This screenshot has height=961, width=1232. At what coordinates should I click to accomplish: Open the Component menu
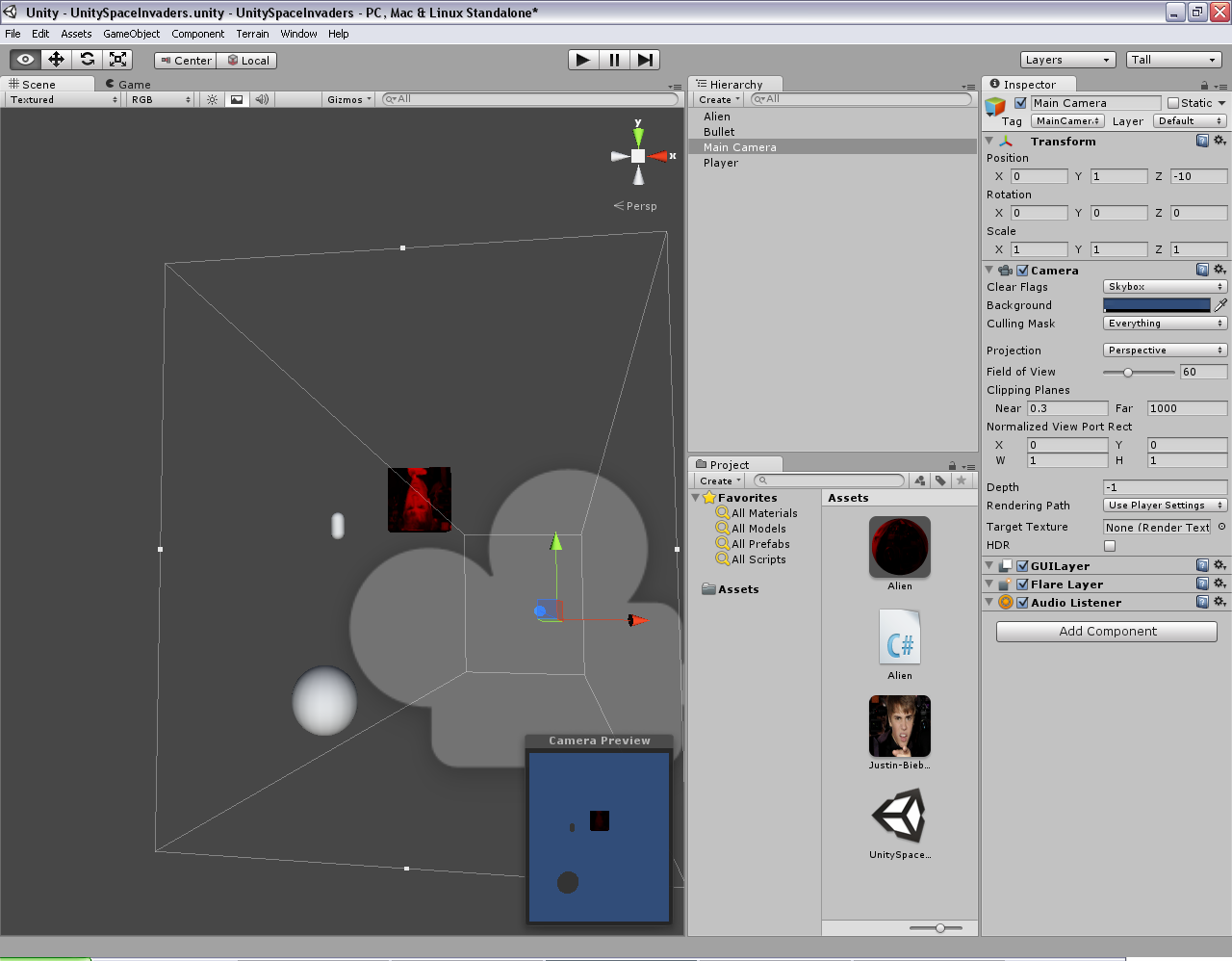point(198,34)
